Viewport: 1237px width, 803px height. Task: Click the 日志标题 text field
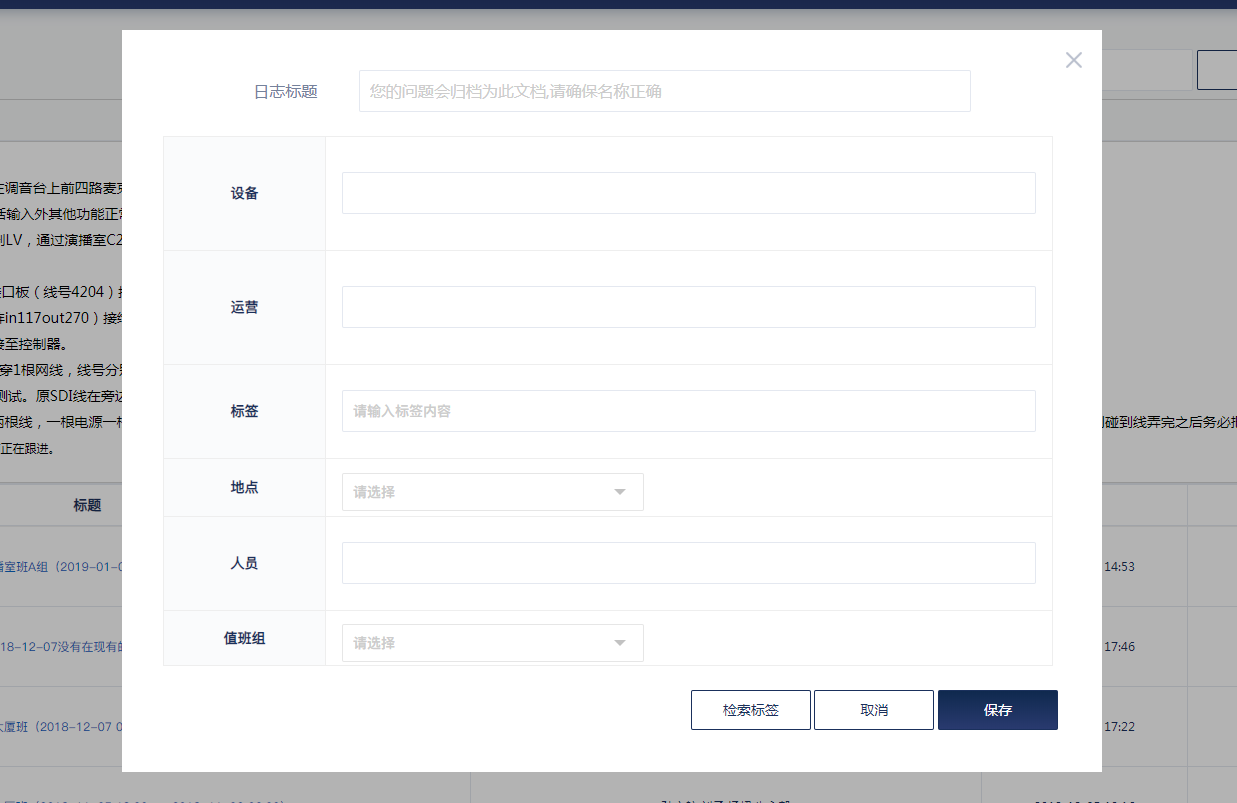[664, 91]
